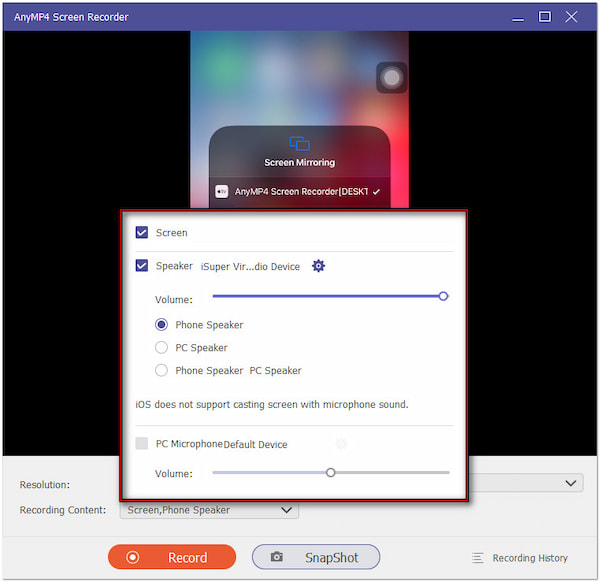Tap the Apple TV icon beside AnyMP4 Screen Recorder
This screenshot has height=582, width=600.
(222, 191)
